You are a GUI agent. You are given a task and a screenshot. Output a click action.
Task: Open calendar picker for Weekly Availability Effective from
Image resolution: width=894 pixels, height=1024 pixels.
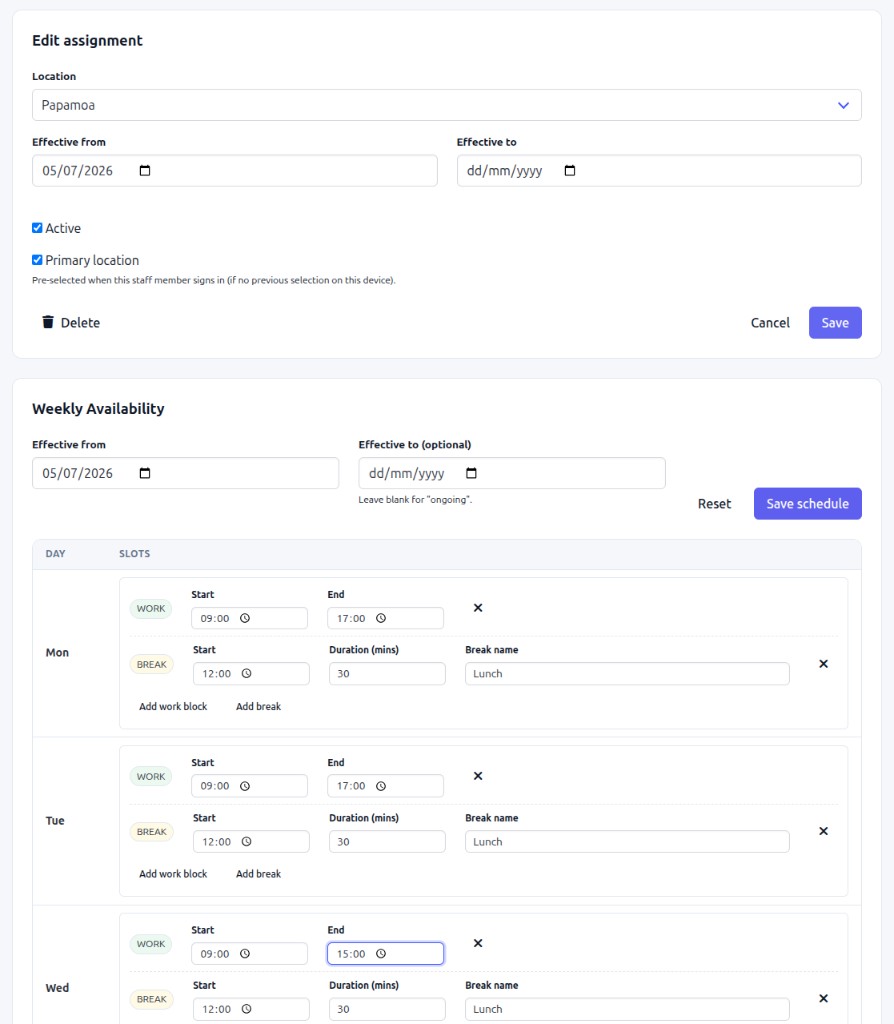click(x=145, y=473)
